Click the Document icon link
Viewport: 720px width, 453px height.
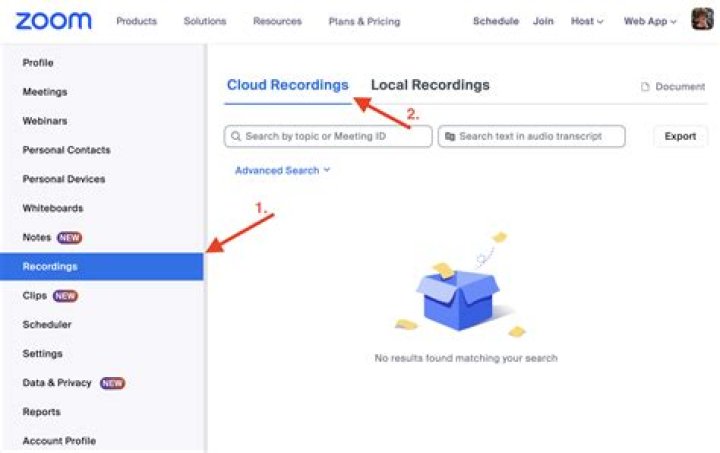click(x=673, y=87)
